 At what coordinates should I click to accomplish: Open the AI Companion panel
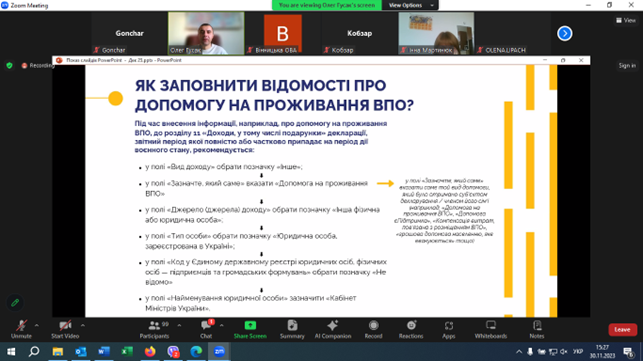click(x=333, y=329)
